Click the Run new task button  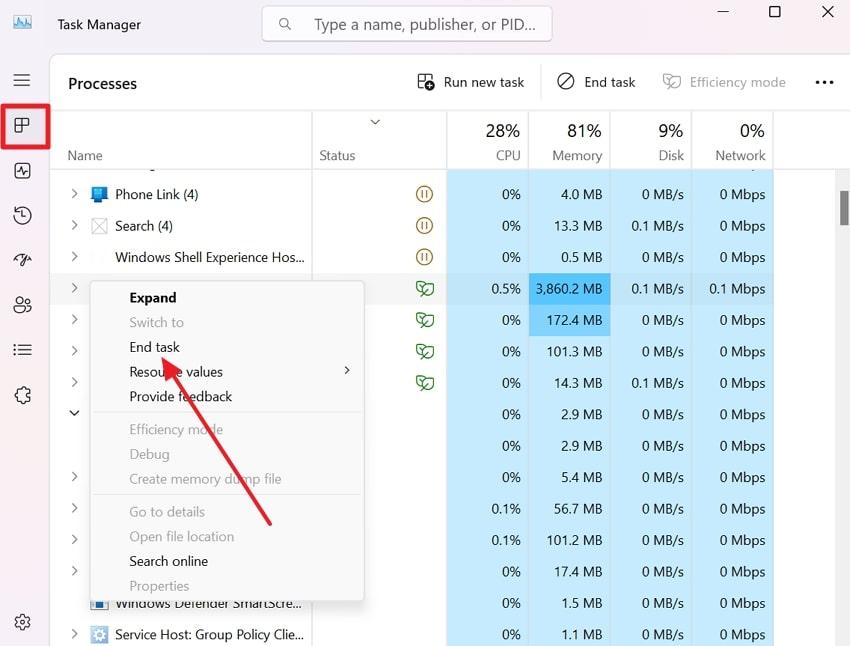point(470,82)
